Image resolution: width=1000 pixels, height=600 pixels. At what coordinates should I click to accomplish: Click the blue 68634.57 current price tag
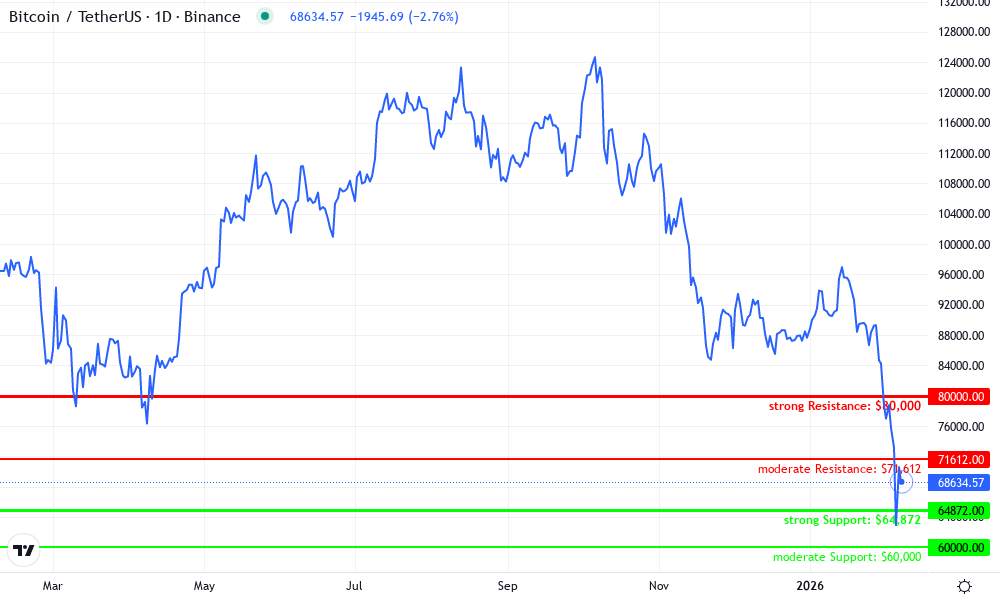(x=959, y=483)
